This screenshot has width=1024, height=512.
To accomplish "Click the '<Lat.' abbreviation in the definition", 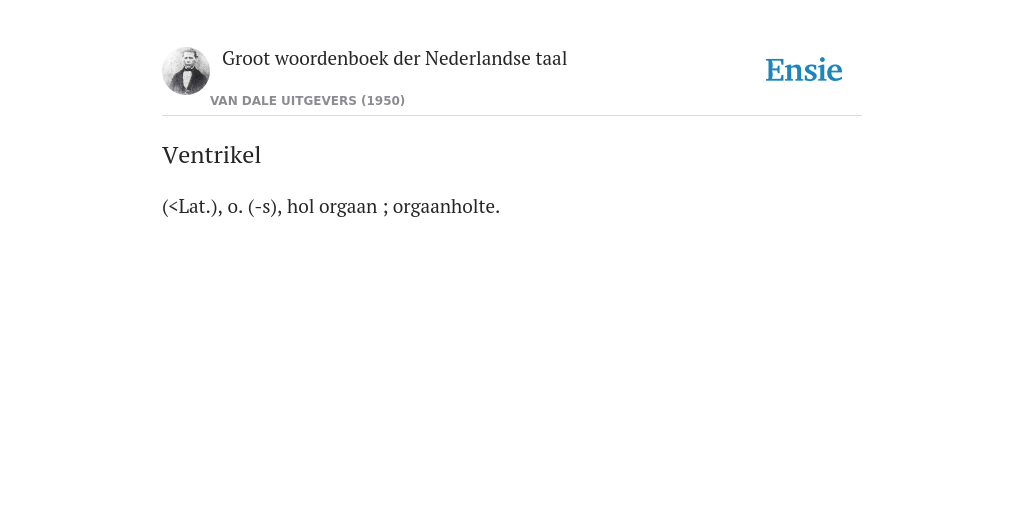I will click(188, 206).
